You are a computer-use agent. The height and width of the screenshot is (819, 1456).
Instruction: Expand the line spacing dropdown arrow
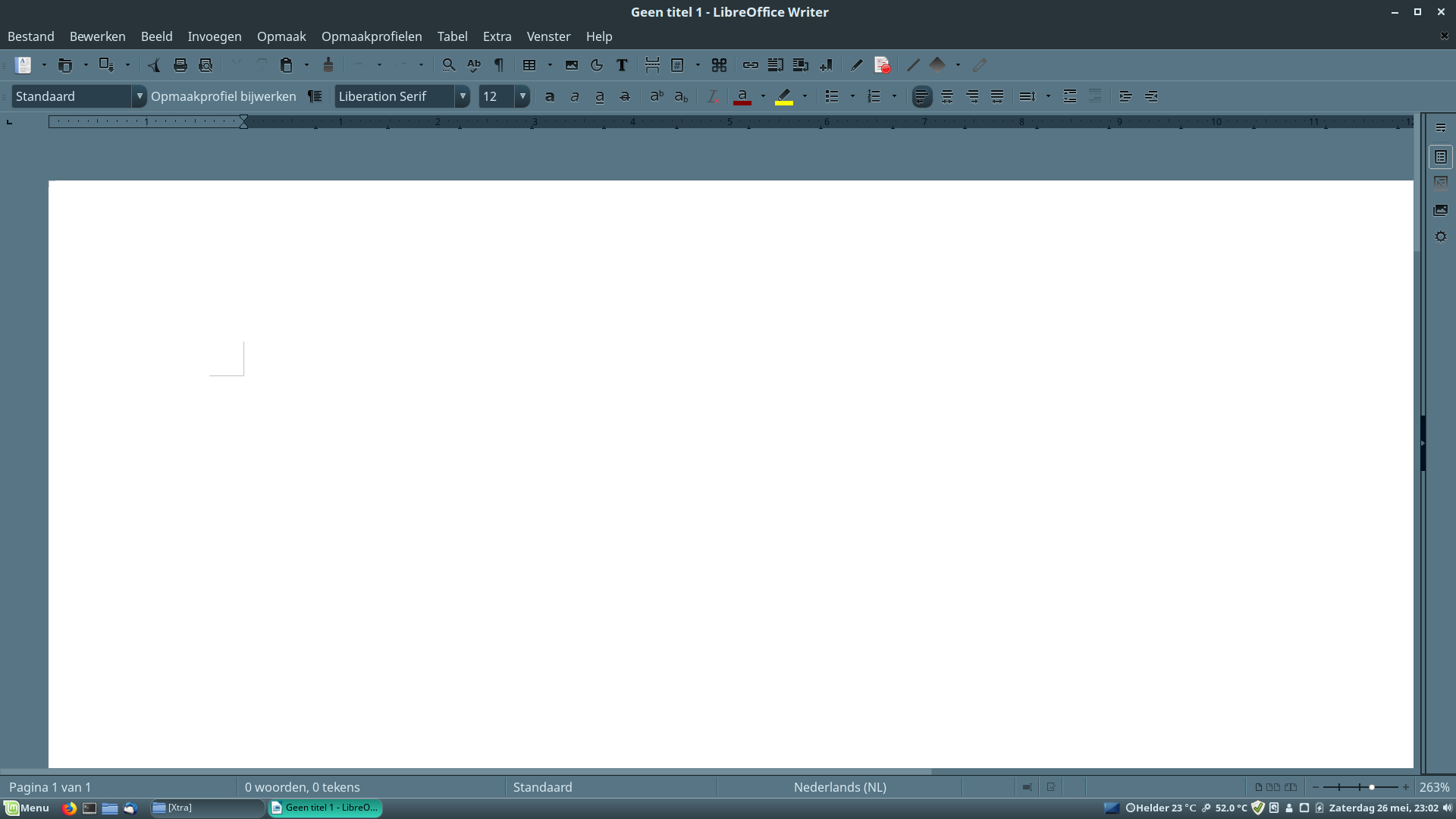click(x=1048, y=96)
